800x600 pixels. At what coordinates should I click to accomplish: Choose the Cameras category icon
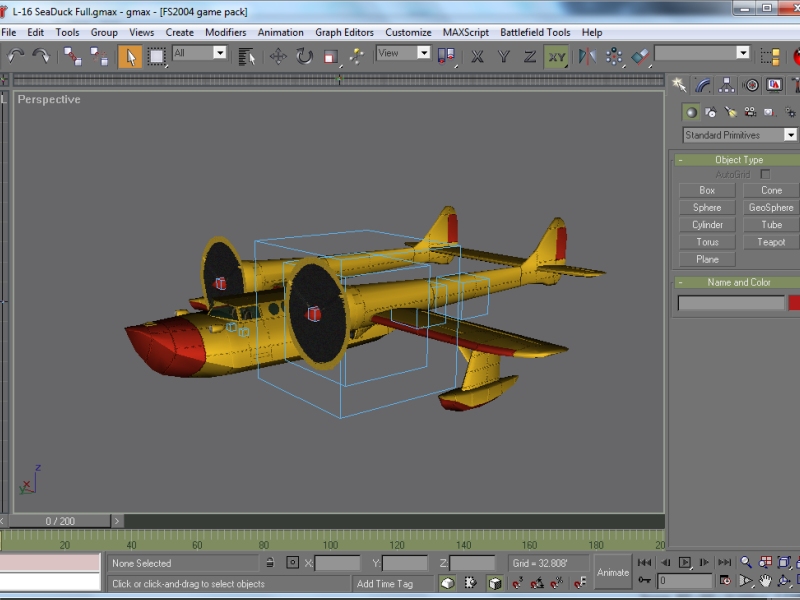coord(749,112)
